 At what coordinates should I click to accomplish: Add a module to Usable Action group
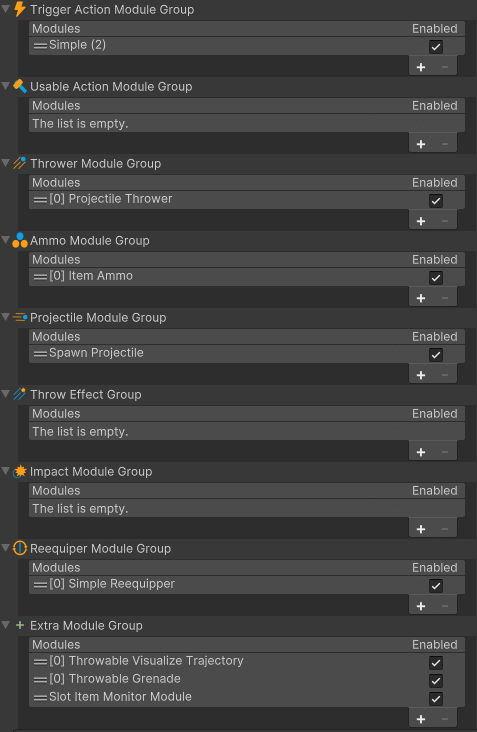pos(421,144)
